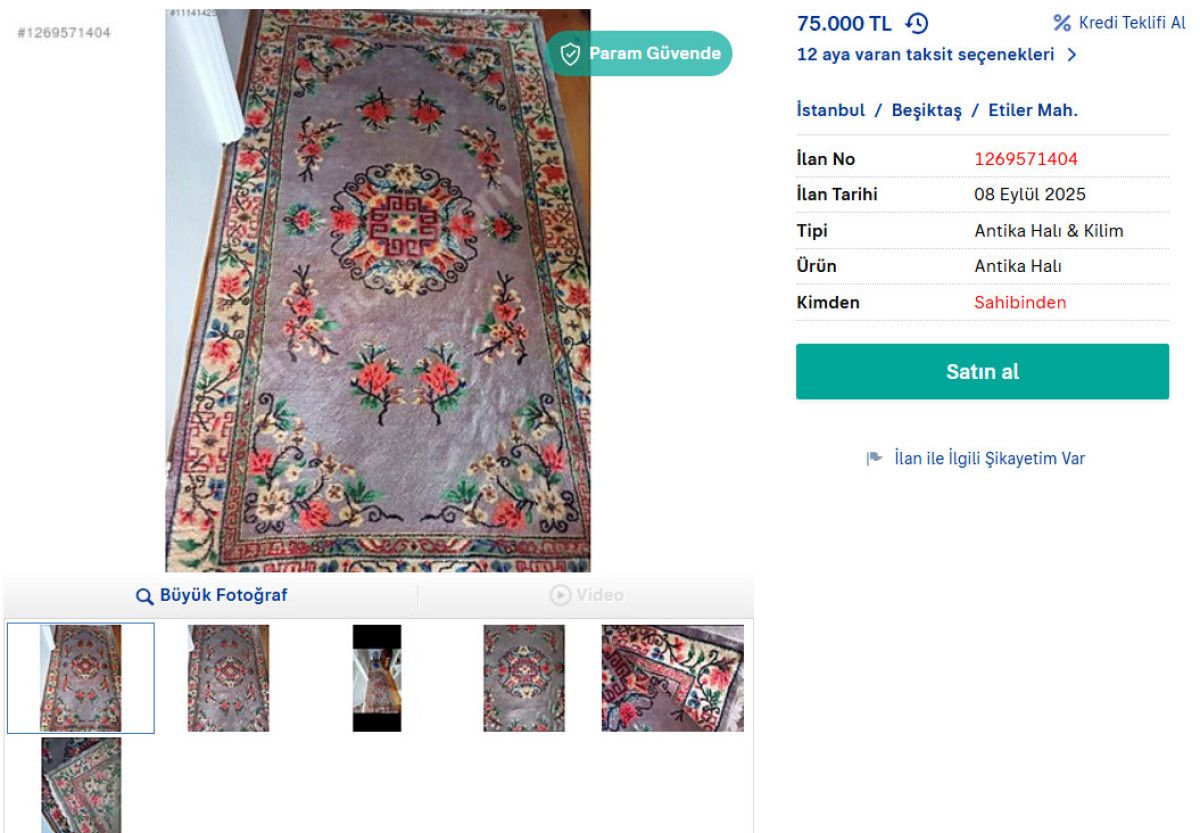Click the complaint flag icon

874,459
